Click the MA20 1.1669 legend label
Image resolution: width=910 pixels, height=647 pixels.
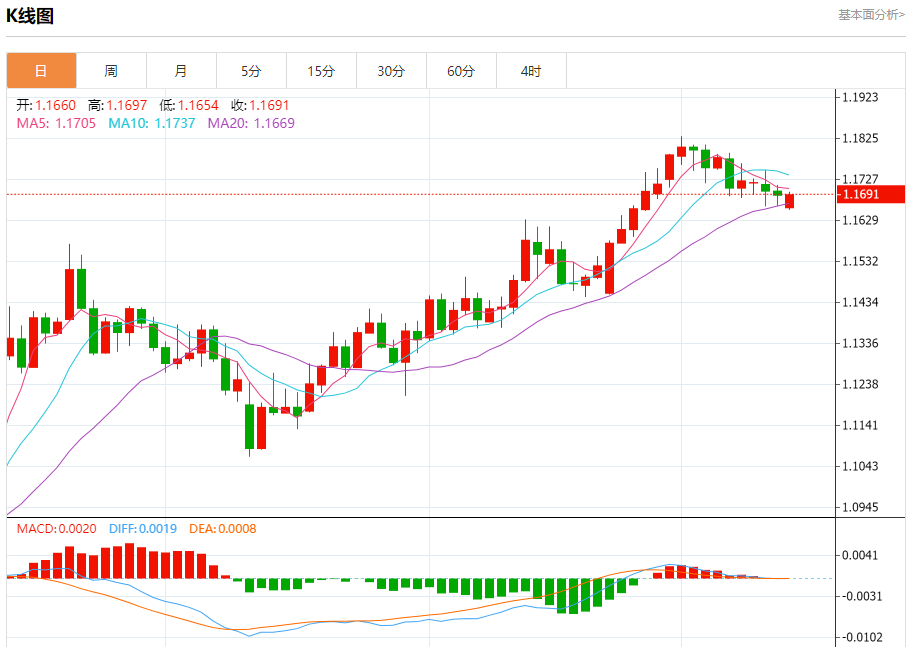[251, 123]
